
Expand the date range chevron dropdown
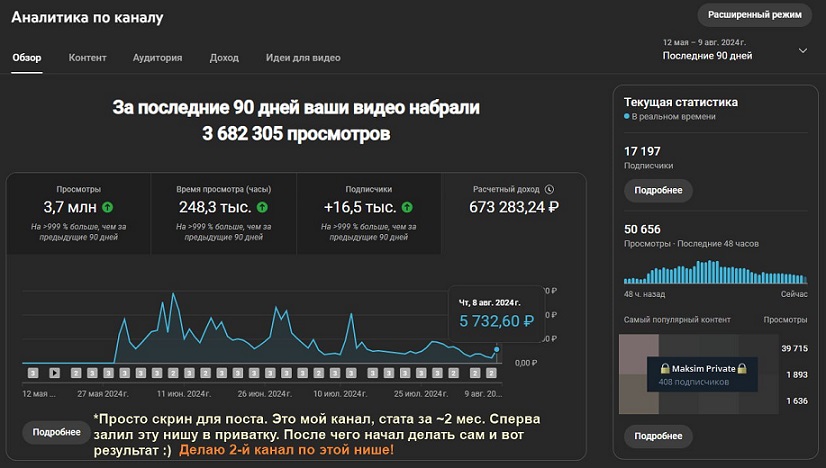pyautogui.click(x=802, y=51)
